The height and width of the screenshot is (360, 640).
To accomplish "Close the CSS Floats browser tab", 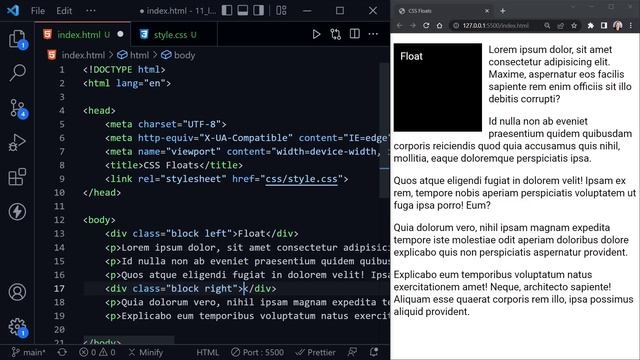I will click(x=487, y=11).
